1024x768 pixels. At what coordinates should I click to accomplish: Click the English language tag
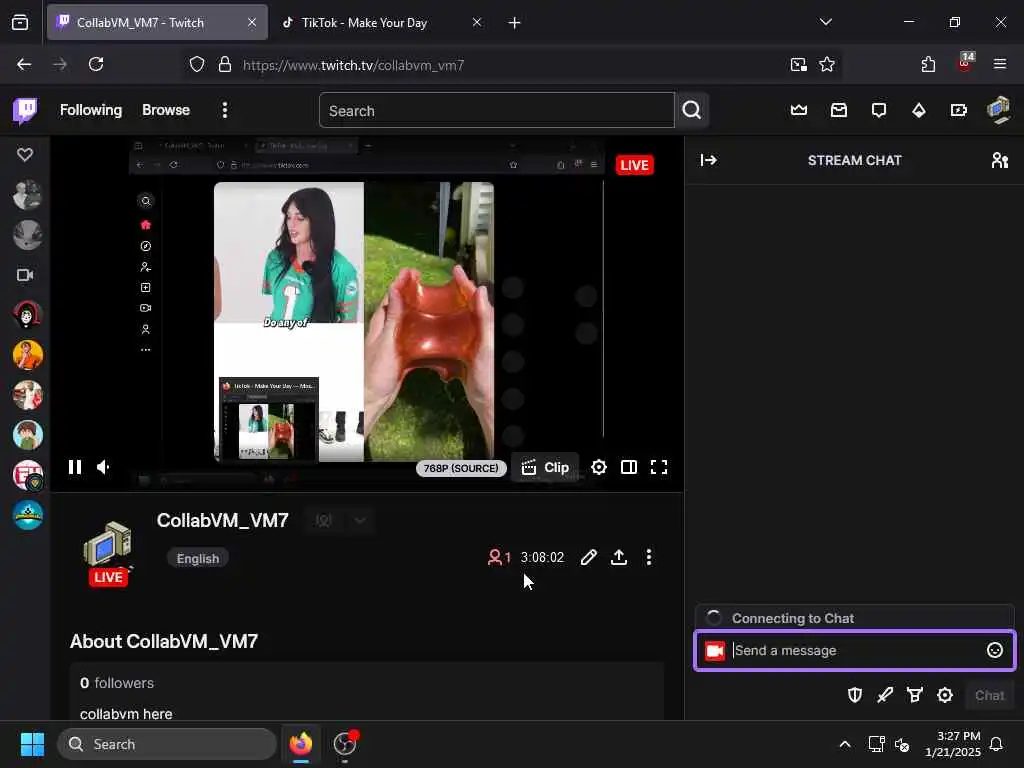click(198, 558)
